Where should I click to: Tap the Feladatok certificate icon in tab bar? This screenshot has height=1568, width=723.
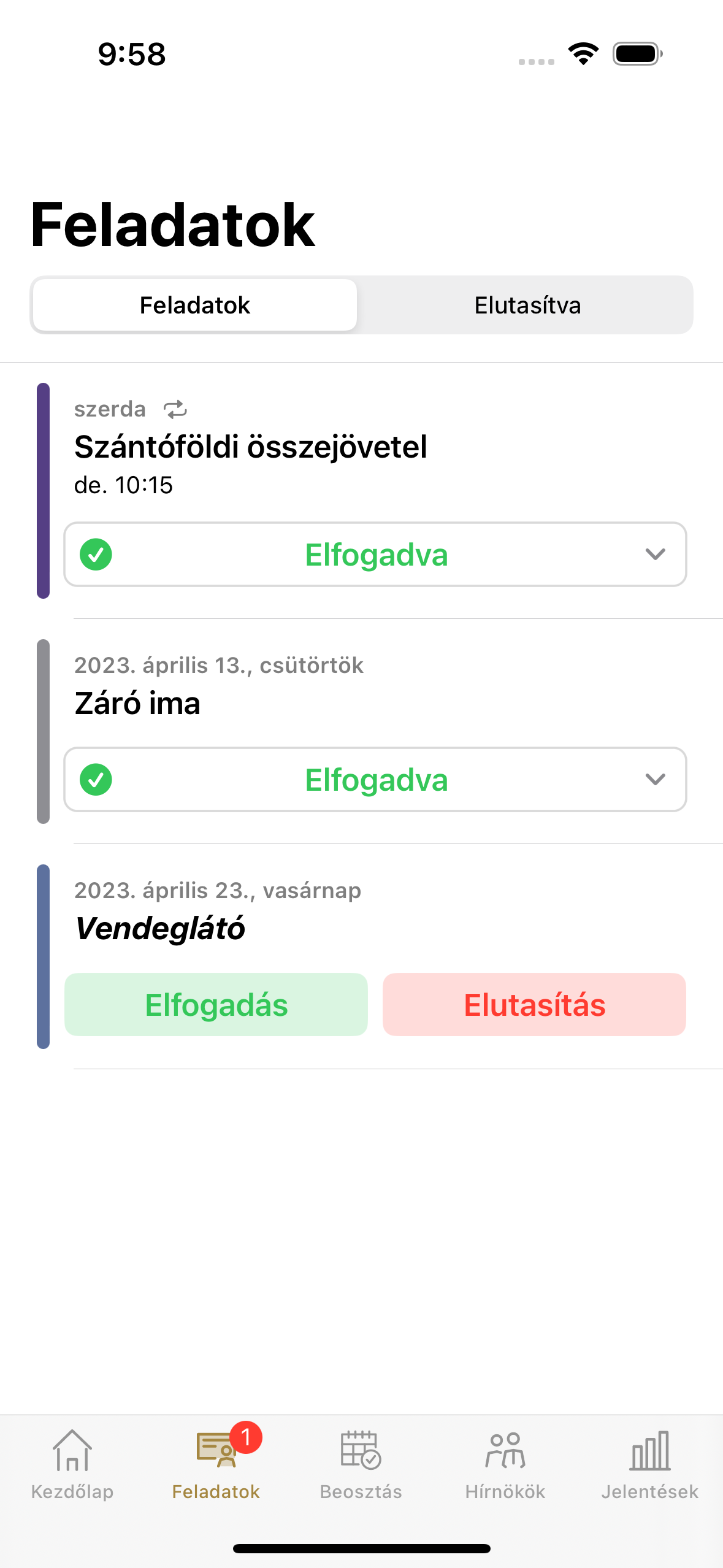pyautogui.click(x=216, y=1451)
